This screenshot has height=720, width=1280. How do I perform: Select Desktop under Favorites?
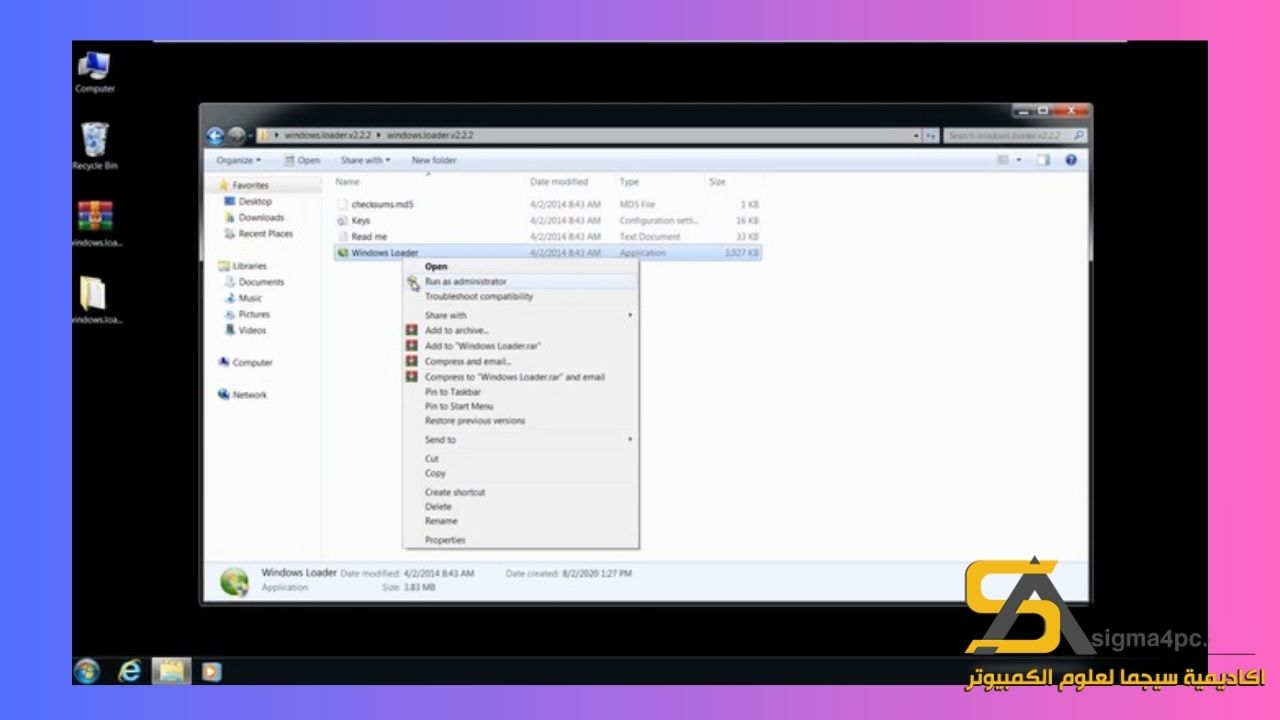[255, 201]
